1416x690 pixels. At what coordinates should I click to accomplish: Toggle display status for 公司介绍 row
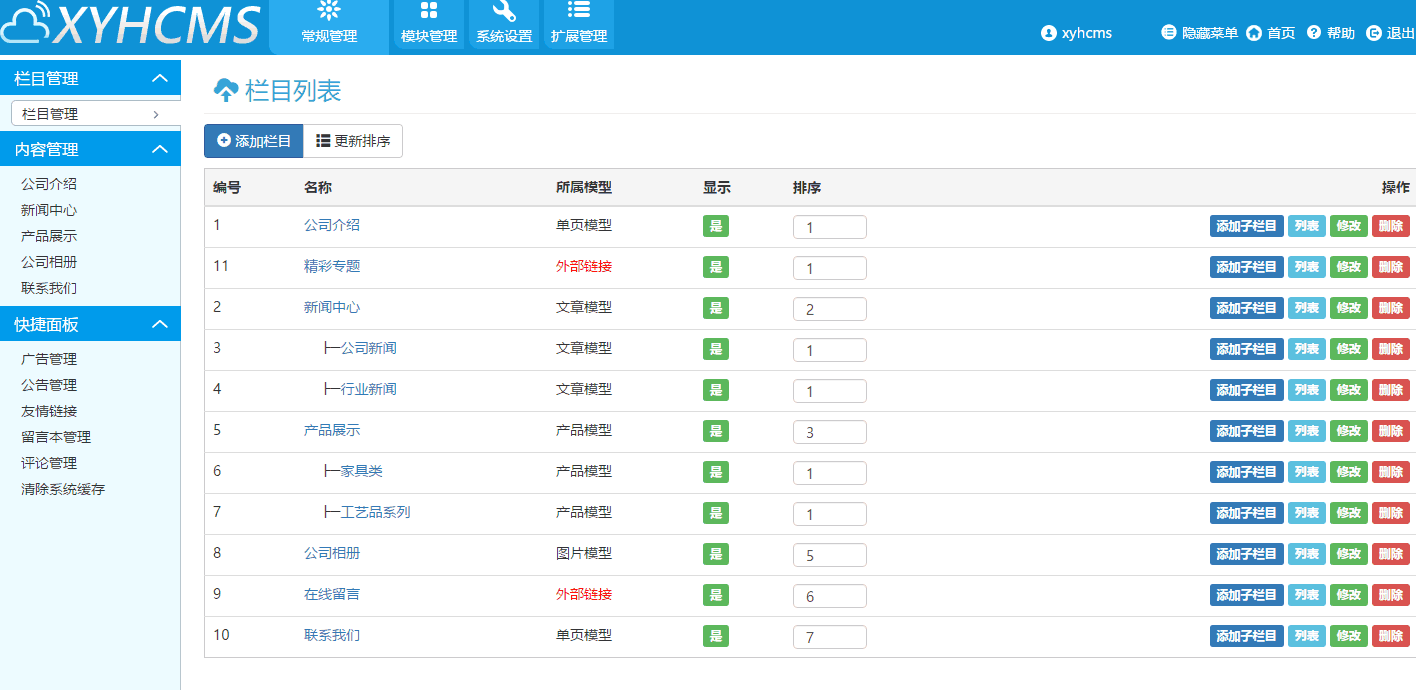[x=715, y=226]
